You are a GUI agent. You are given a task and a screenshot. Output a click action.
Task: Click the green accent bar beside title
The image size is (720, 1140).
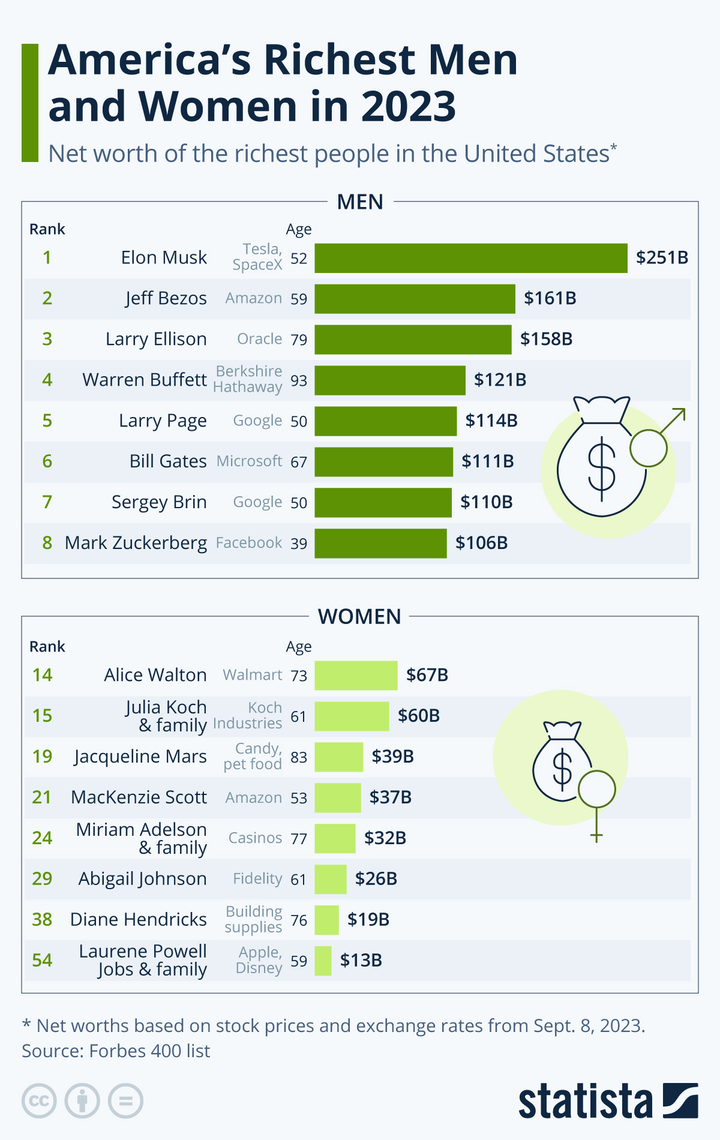point(30,102)
